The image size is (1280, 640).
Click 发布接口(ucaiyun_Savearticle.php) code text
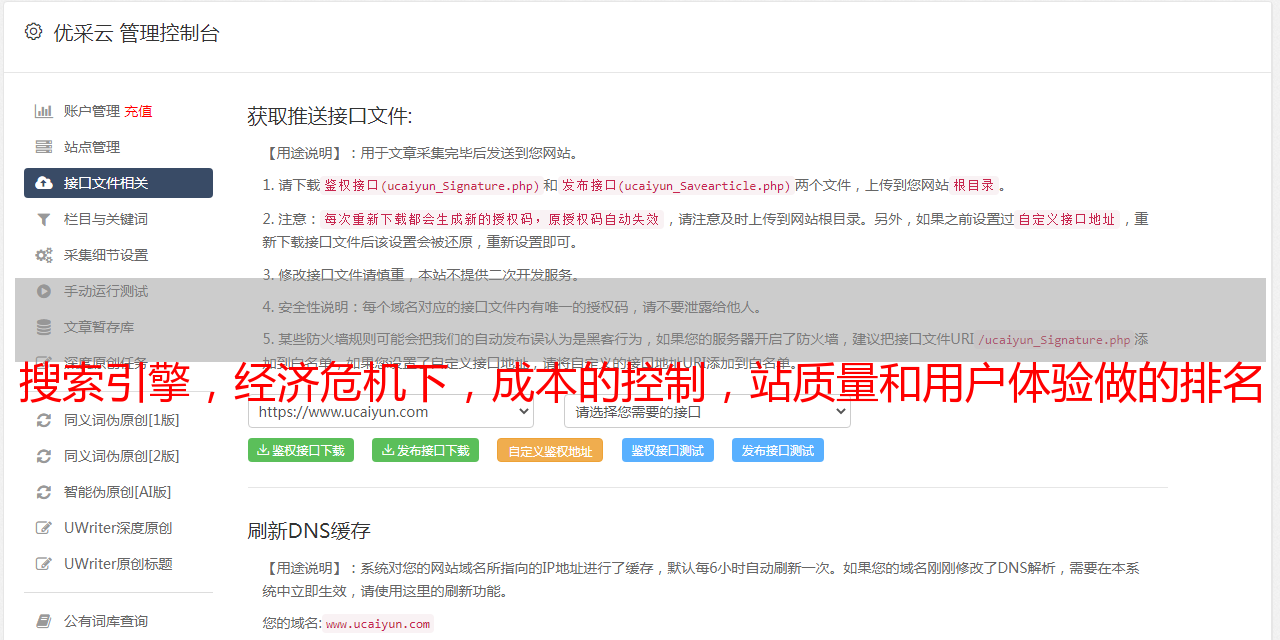676,185
